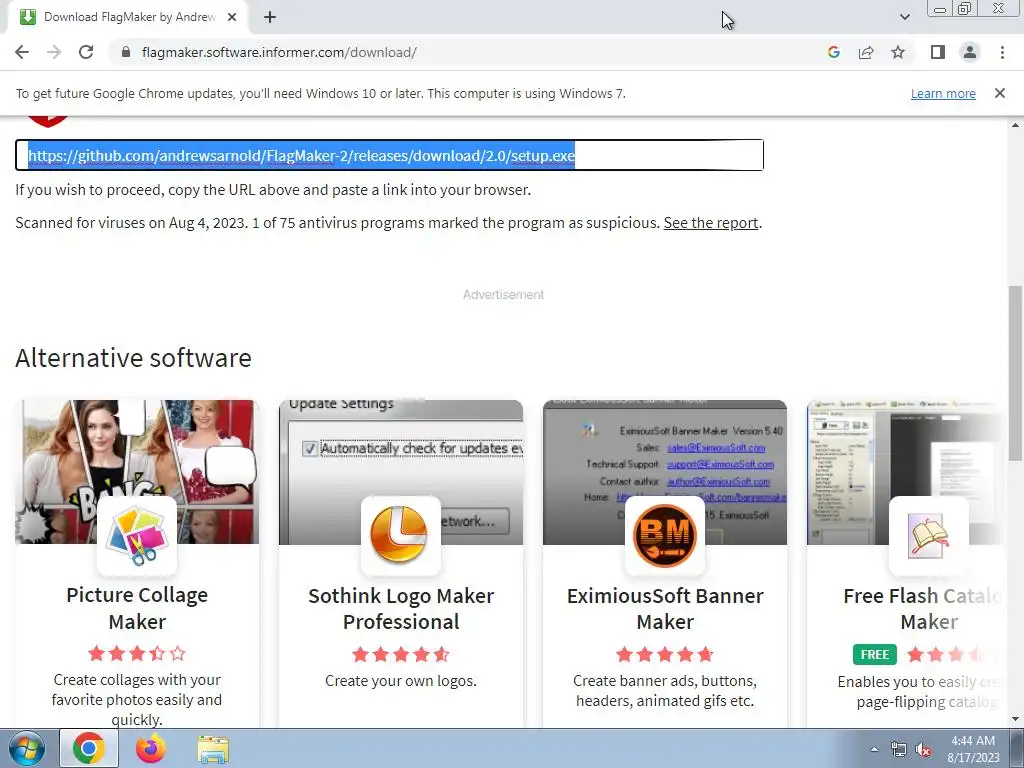
Task: Open the Sothink Logo Maker screenshot
Action: pyautogui.click(x=401, y=472)
